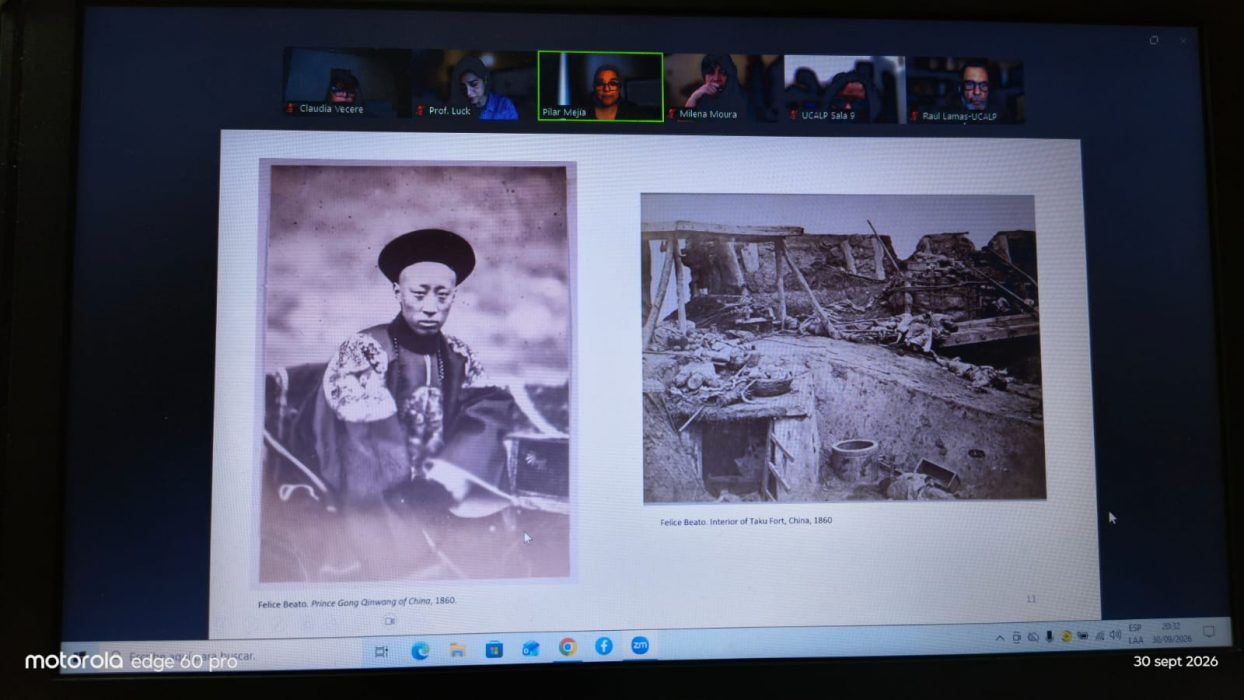The image size is (1244, 700).
Task: Open network status in system tray
Action: (1099, 635)
